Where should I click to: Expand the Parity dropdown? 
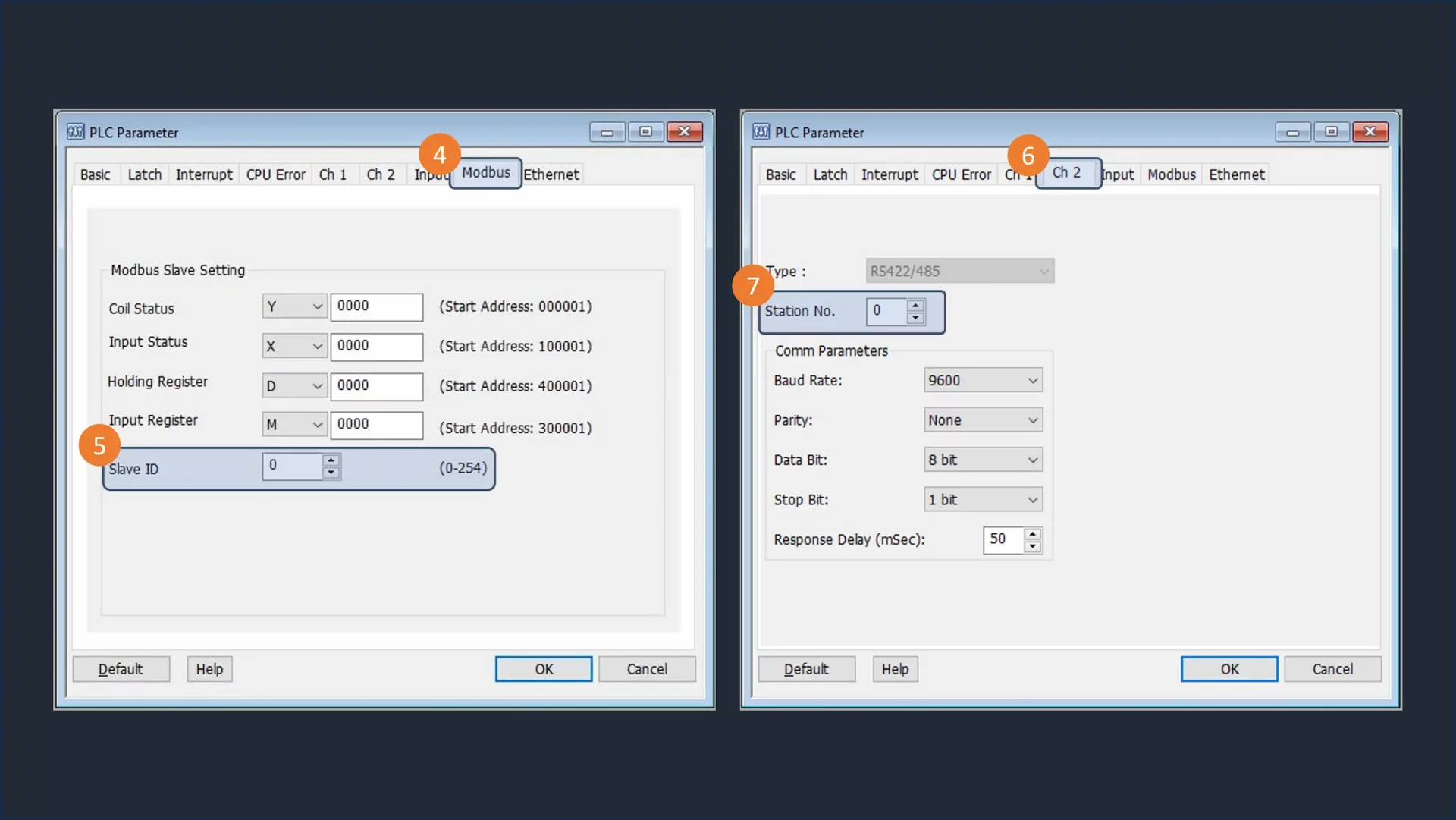click(983, 420)
